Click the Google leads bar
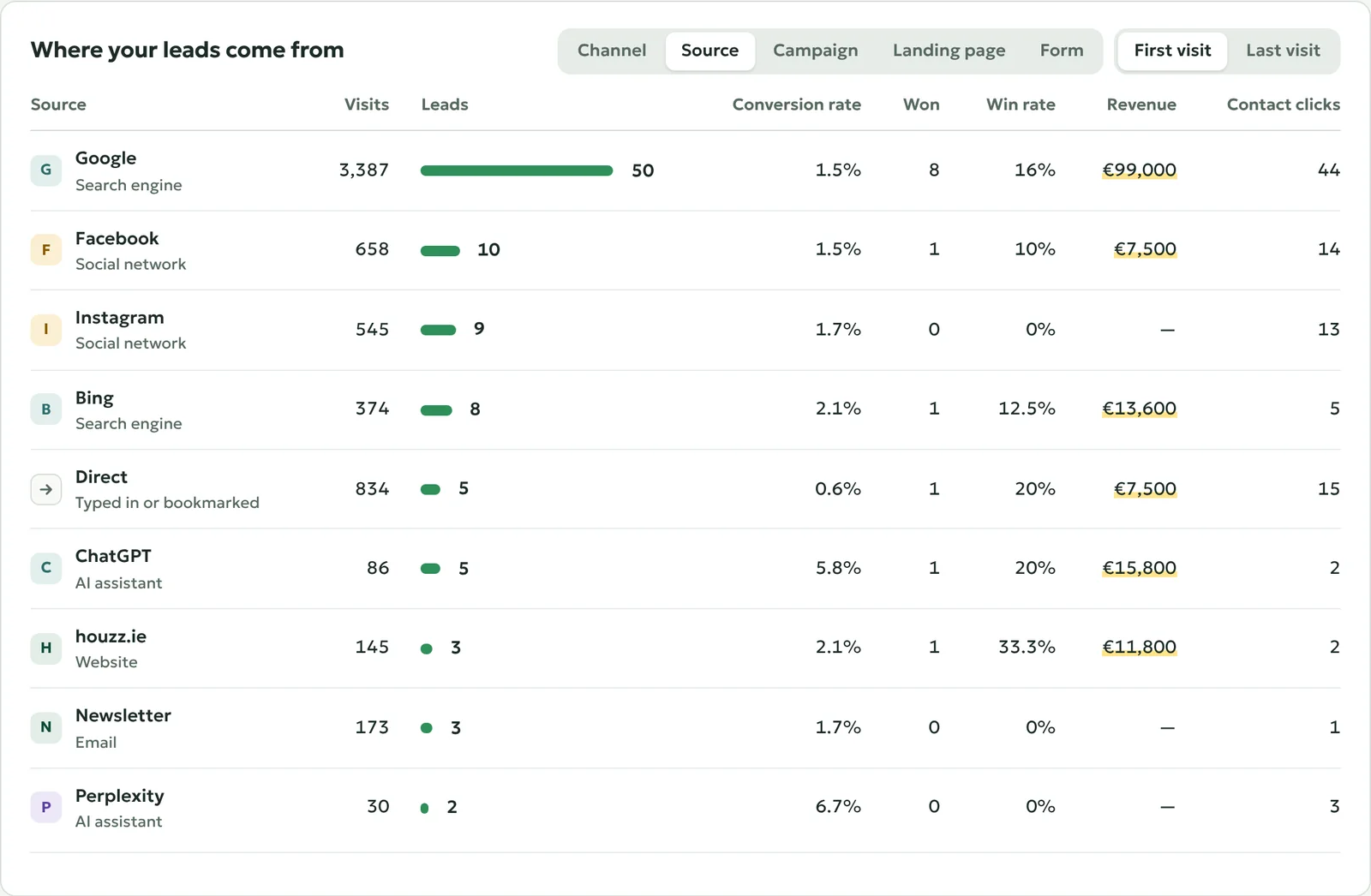Viewport: 1371px width, 896px height. tap(517, 170)
